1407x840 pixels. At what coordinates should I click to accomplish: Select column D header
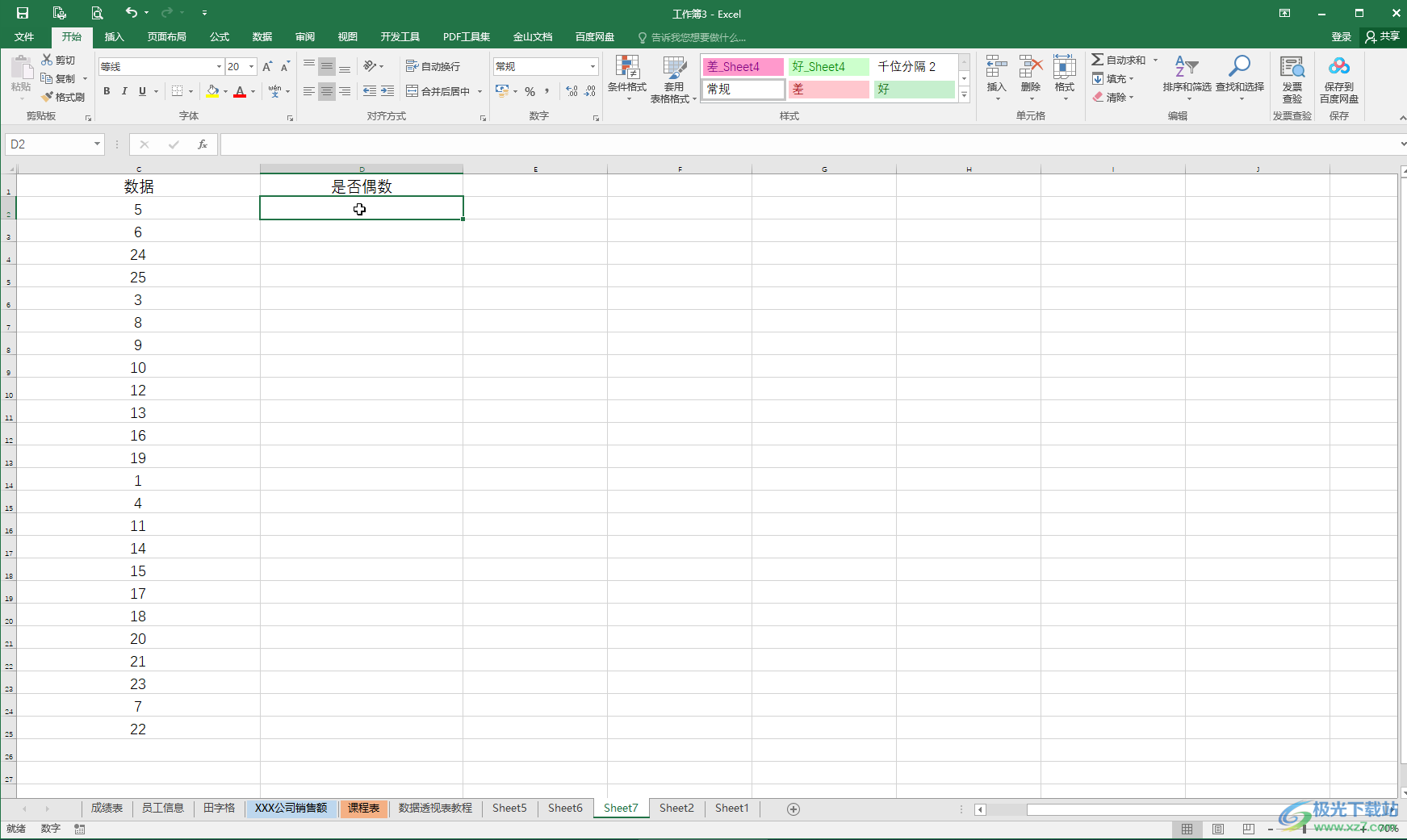(x=362, y=169)
